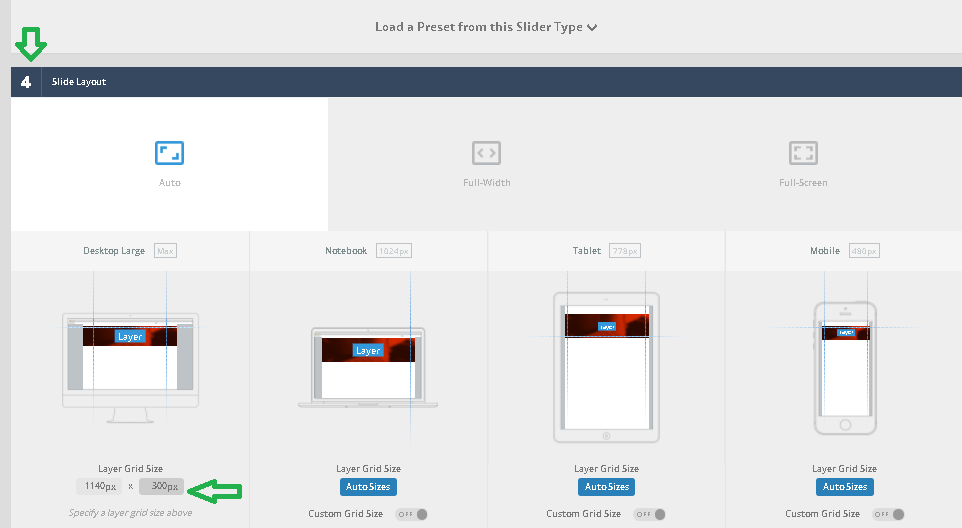Image resolution: width=962 pixels, height=528 pixels.
Task: Click the Notebook laptop preview image
Action: point(368,367)
